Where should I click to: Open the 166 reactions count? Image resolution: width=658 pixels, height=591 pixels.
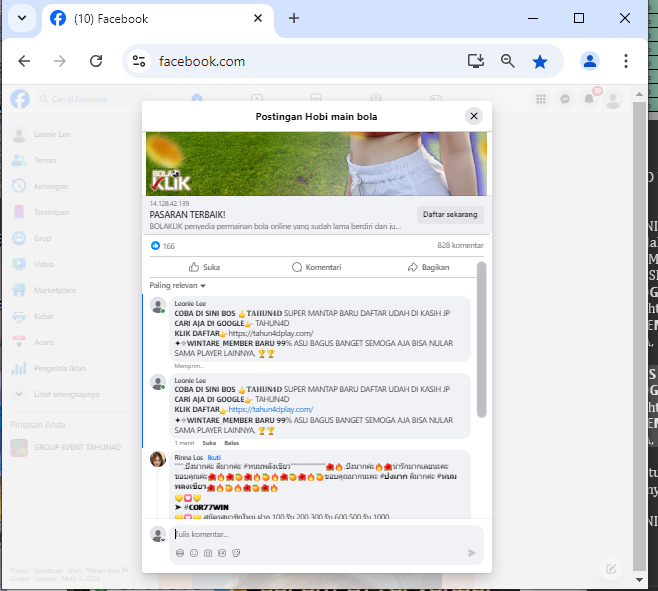tap(163, 246)
